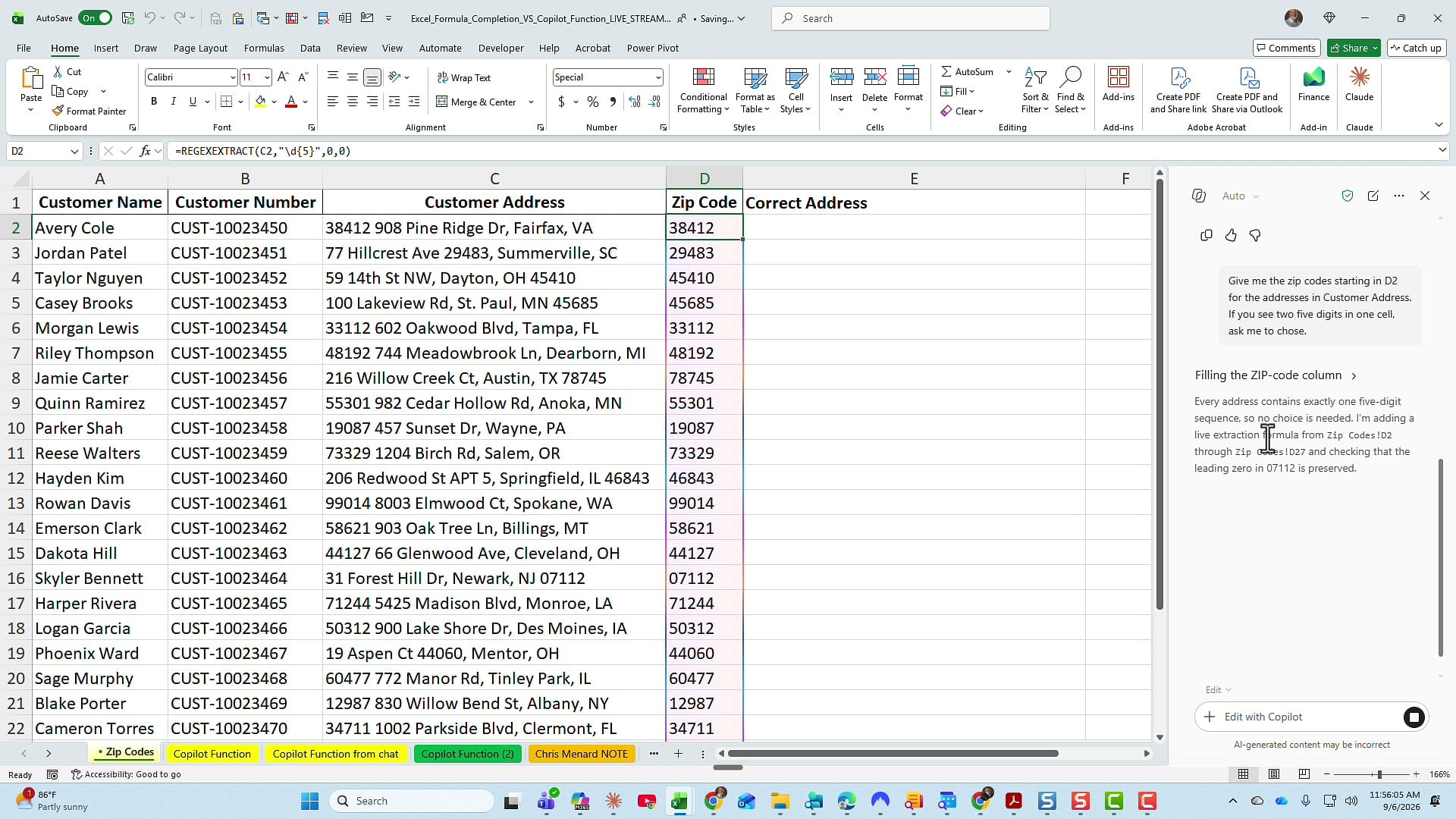This screenshot has width=1456, height=819.
Task: Click the Share button
Action: coord(1354,48)
